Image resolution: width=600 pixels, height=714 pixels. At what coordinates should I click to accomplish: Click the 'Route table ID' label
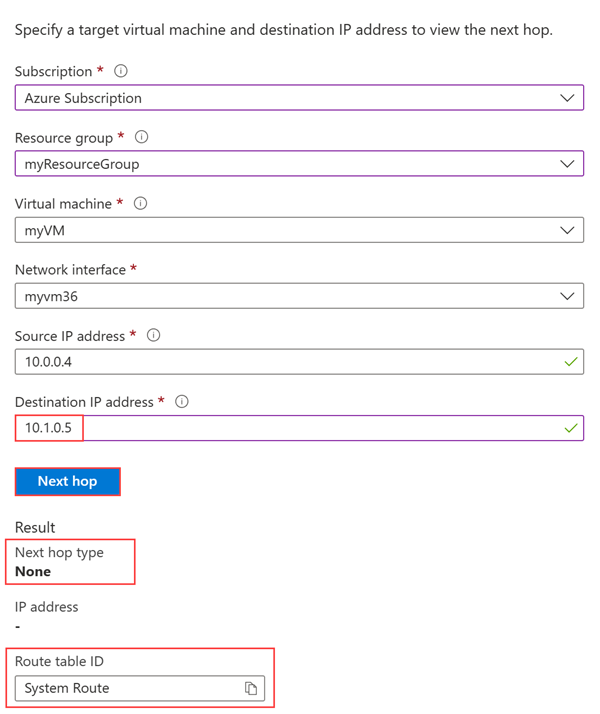pyautogui.click(x=59, y=661)
